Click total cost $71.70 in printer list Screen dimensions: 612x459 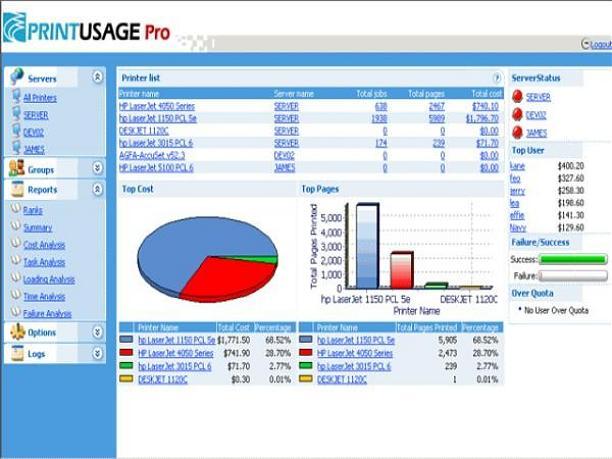pos(487,143)
